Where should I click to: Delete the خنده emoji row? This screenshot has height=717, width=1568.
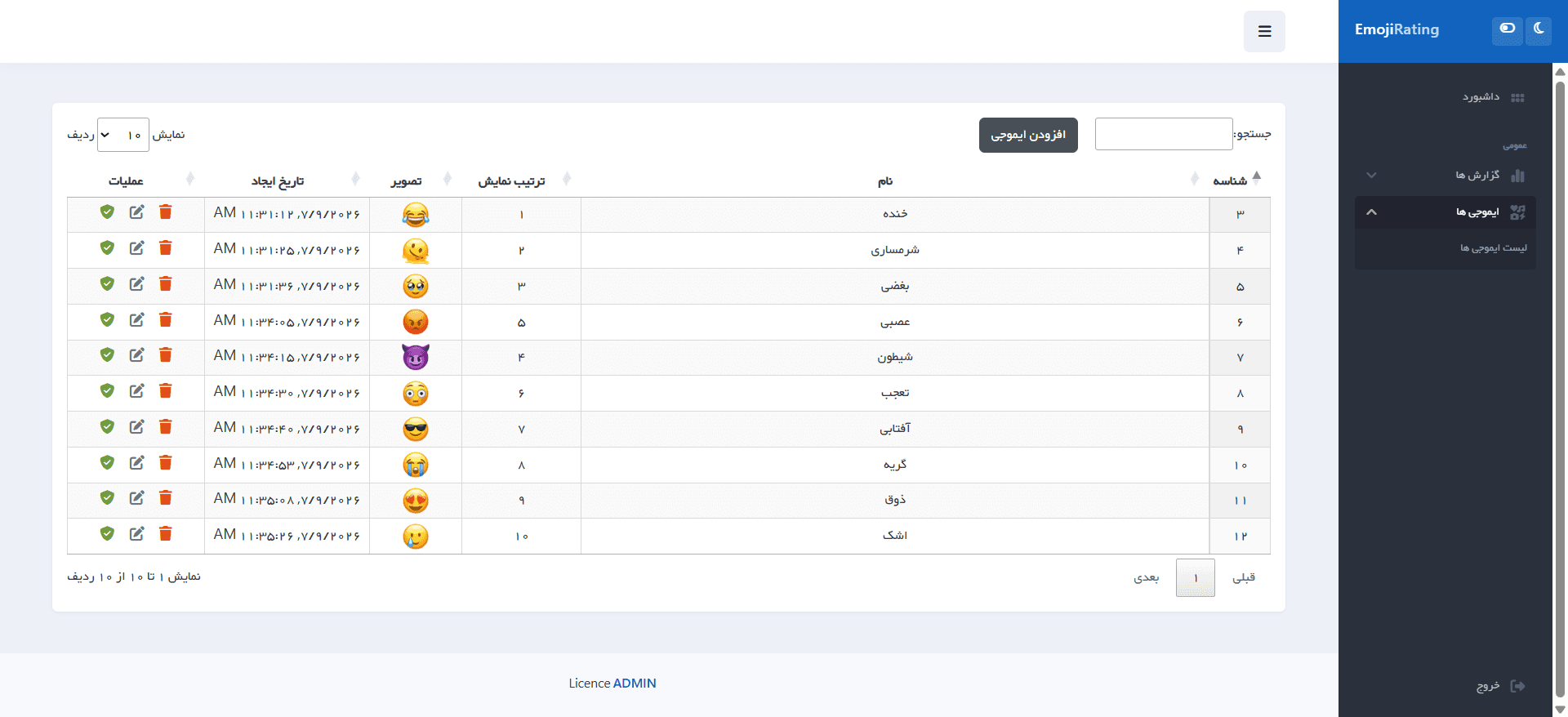(165, 212)
